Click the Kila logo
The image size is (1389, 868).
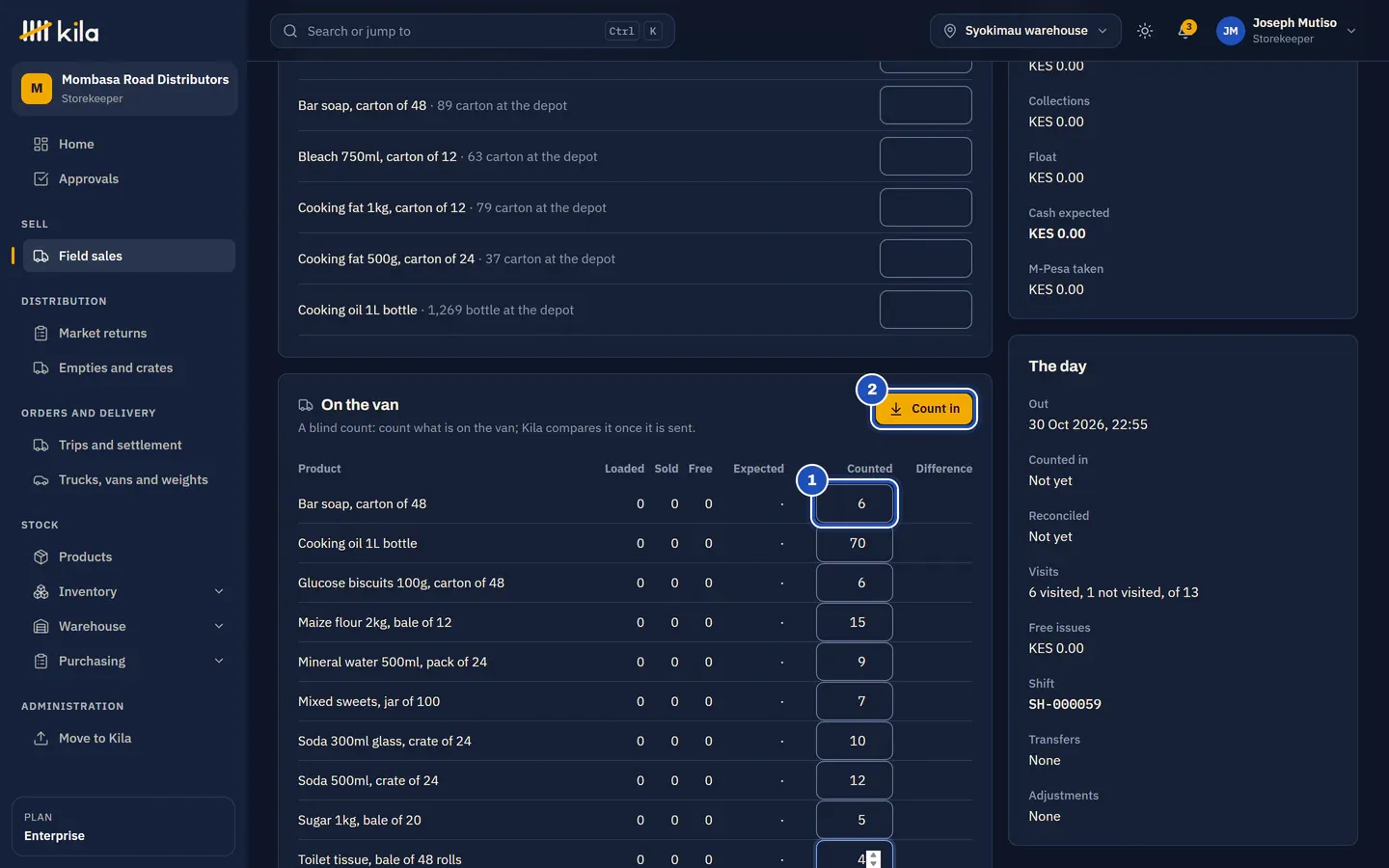pos(59,32)
